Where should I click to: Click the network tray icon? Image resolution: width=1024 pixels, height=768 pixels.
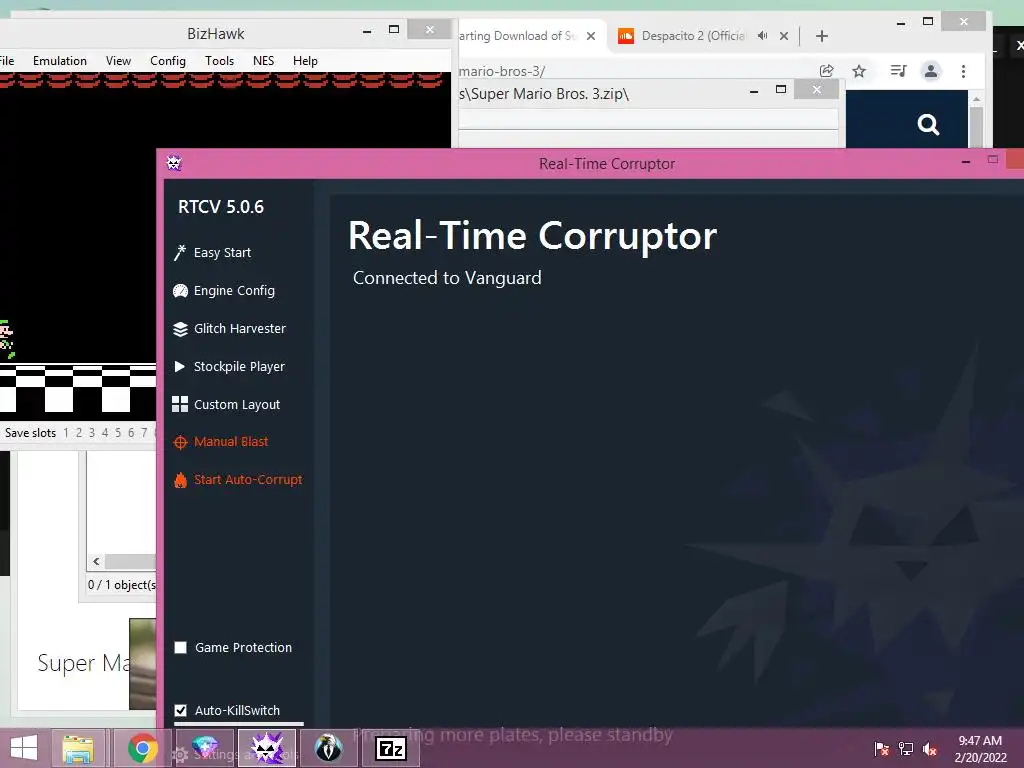click(x=906, y=748)
